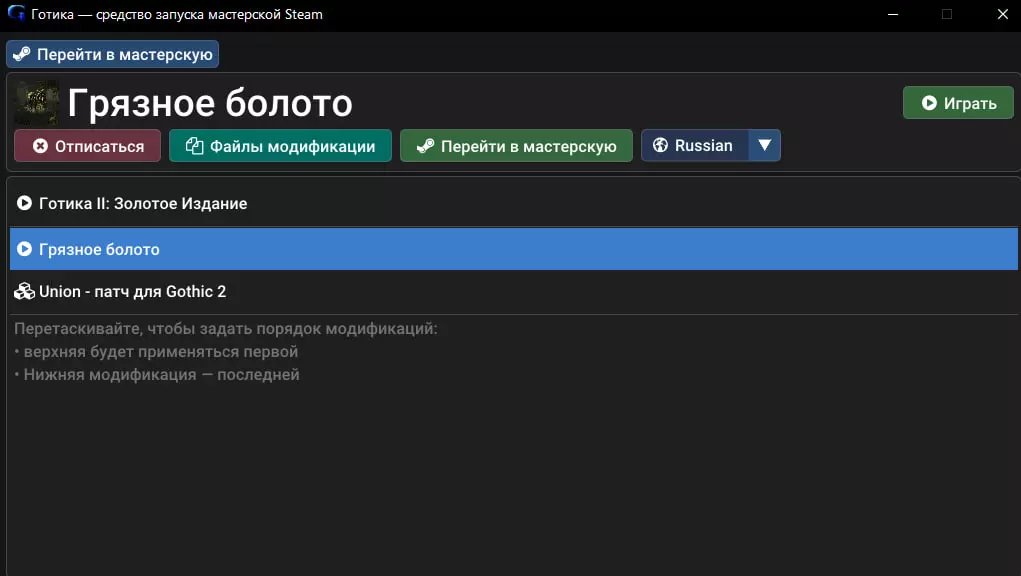Open the Russian language dropdown arrow

pyautogui.click(x=764, y=145)
